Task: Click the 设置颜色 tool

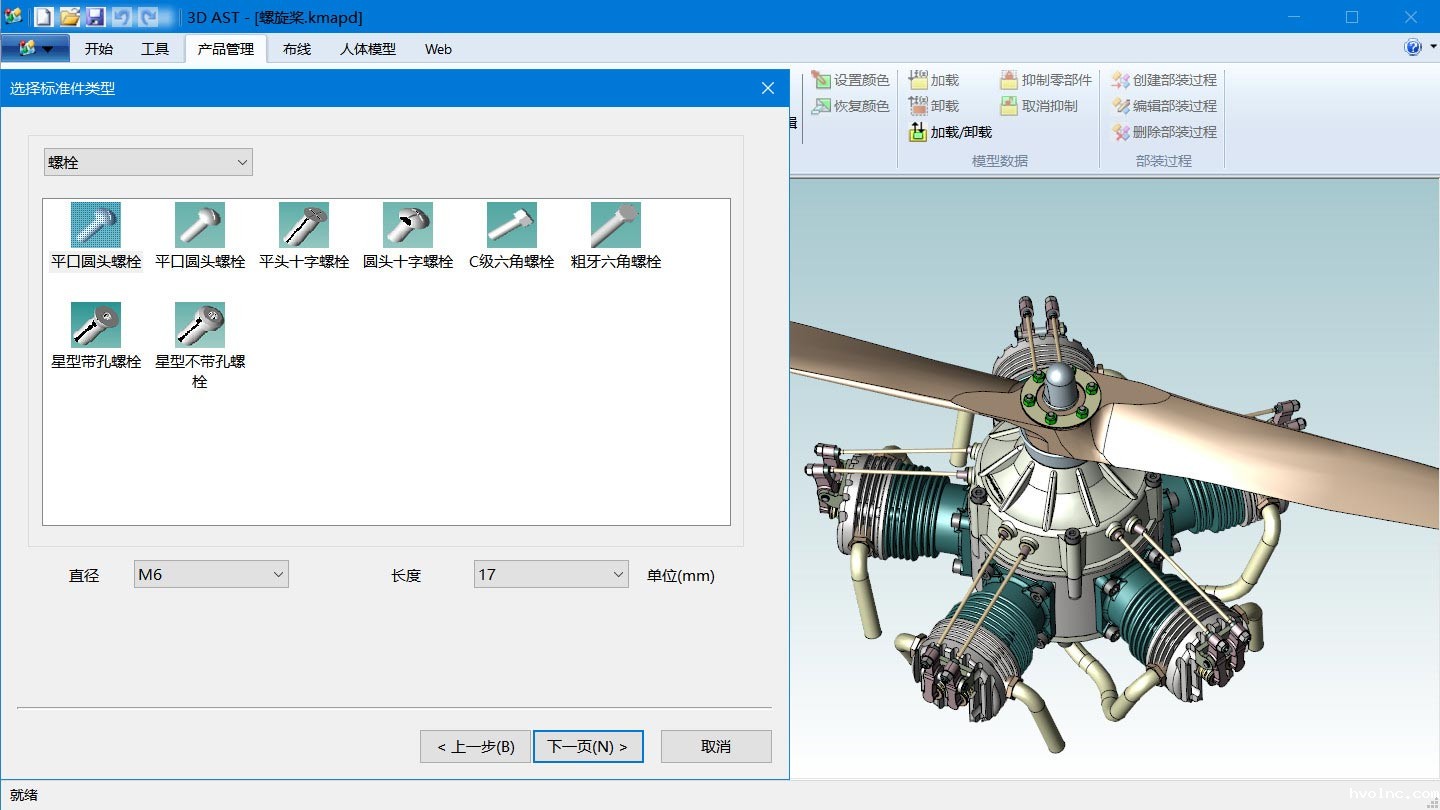Action: tap(850, 80)
